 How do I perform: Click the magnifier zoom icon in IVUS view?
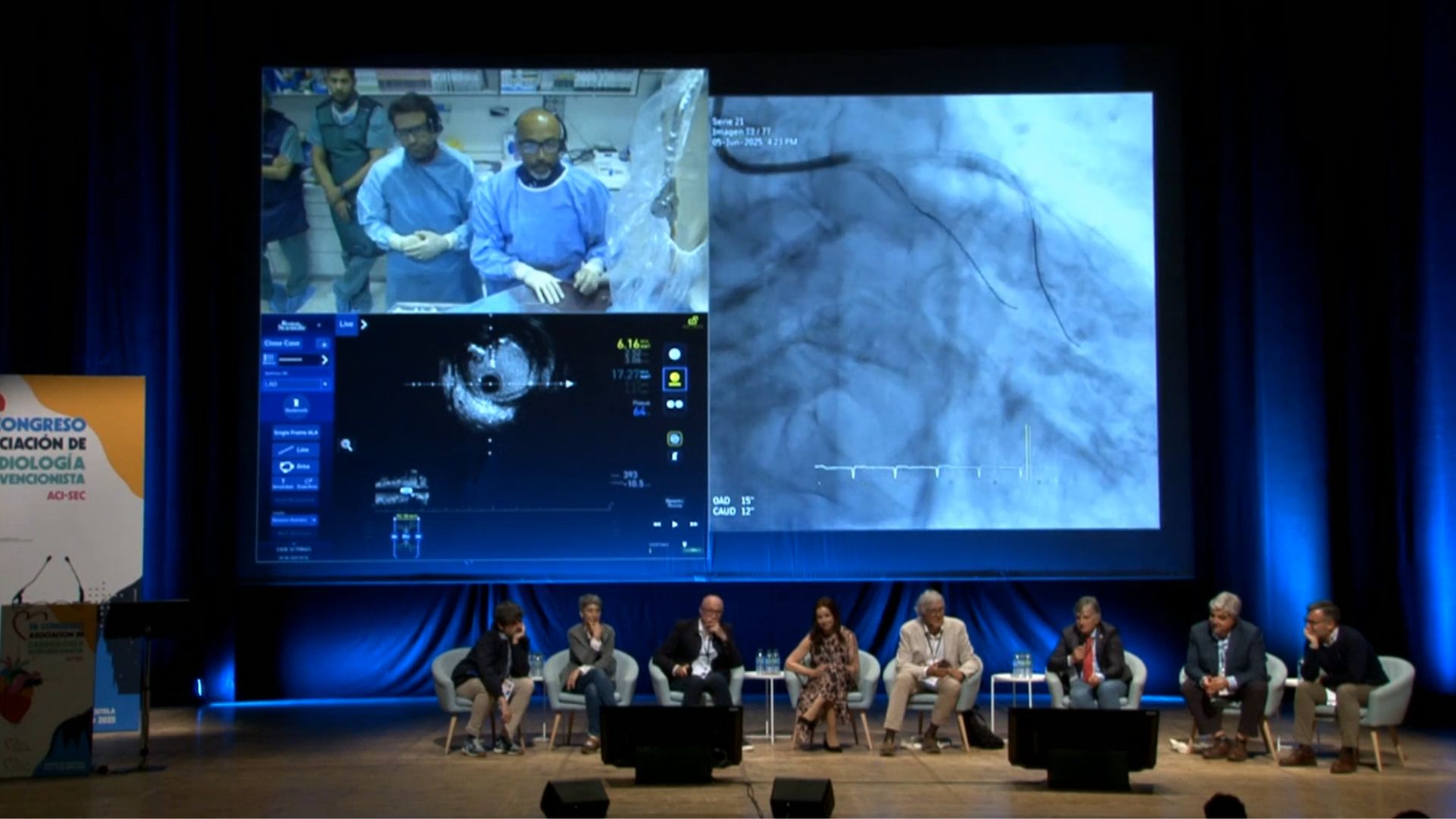coord(347,445)
